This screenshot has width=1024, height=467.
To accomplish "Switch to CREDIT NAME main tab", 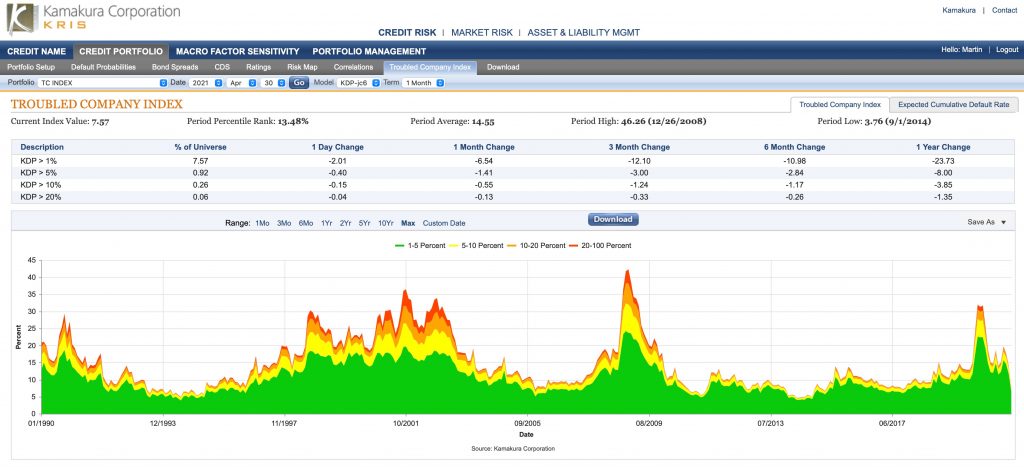I will pos(37,51).
